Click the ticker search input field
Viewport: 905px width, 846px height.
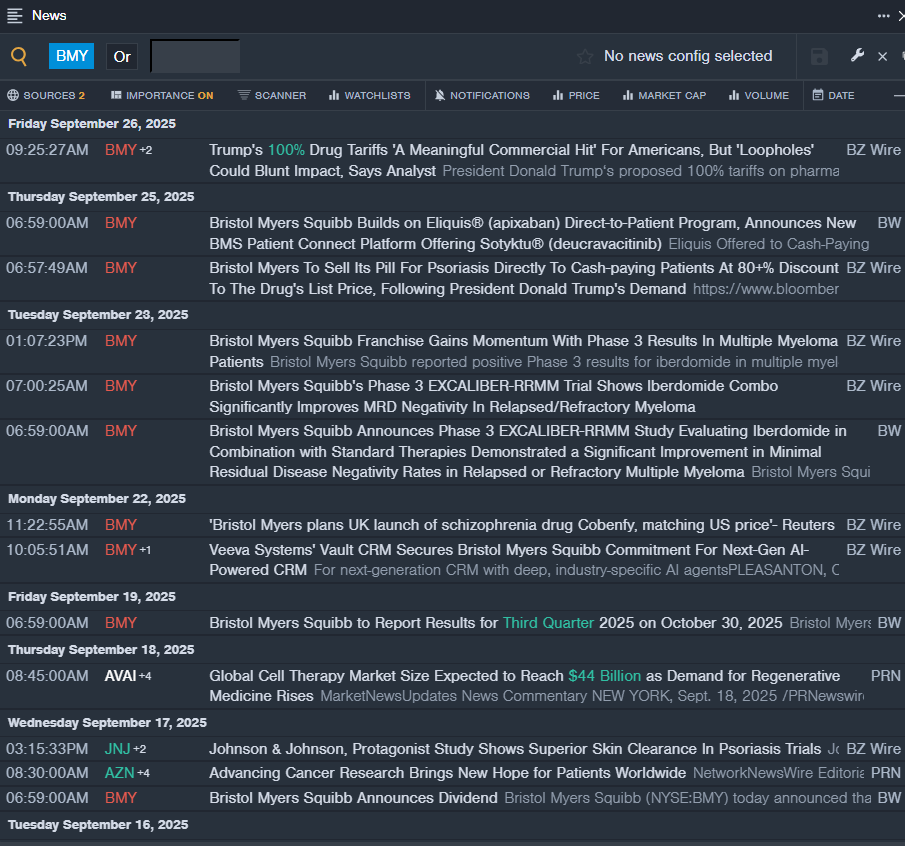(x=195, y=56)
